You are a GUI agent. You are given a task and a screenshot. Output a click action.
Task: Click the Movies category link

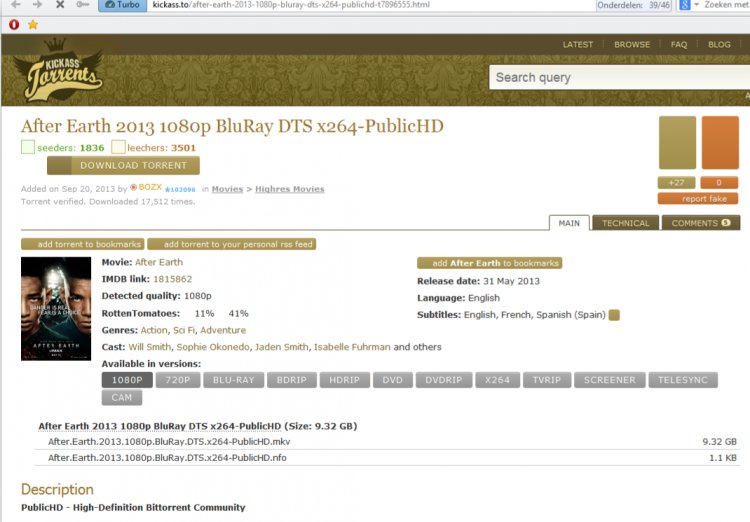[x=227, y=189]
